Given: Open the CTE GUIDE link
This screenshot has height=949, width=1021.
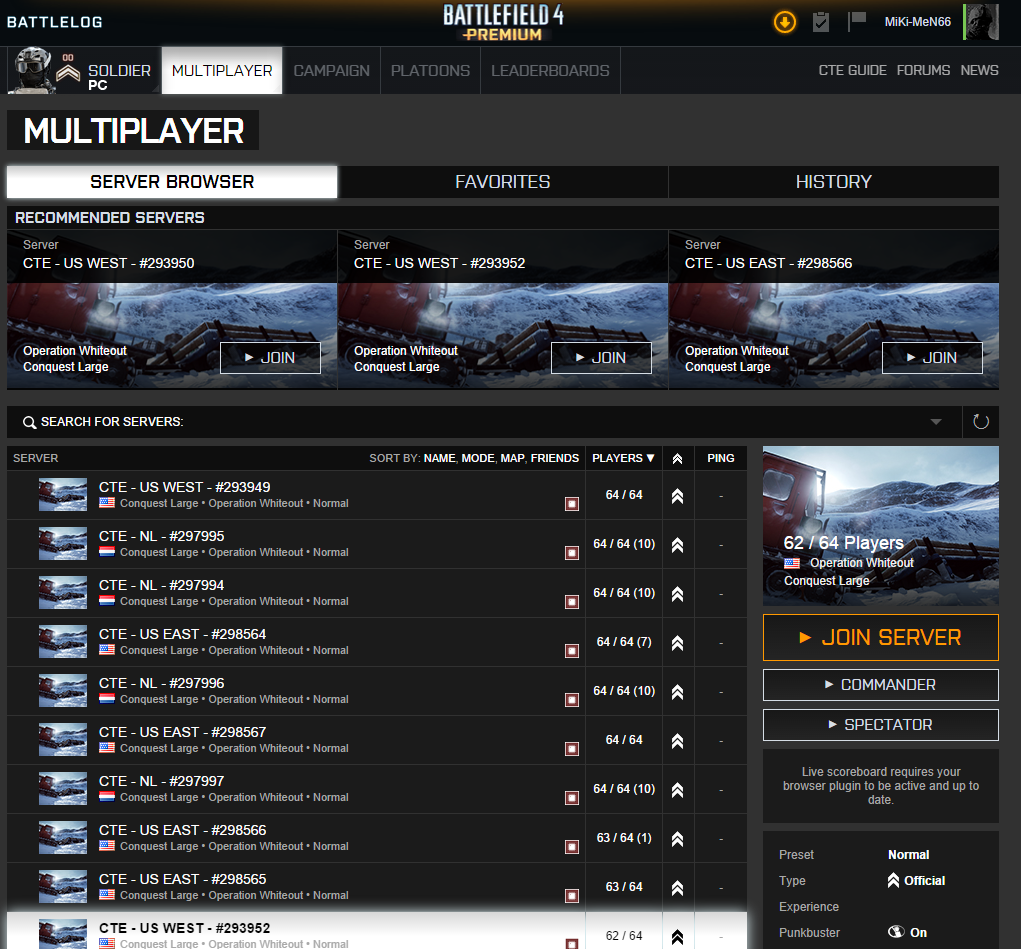Looking at the screenshot, I should point(852,70).
